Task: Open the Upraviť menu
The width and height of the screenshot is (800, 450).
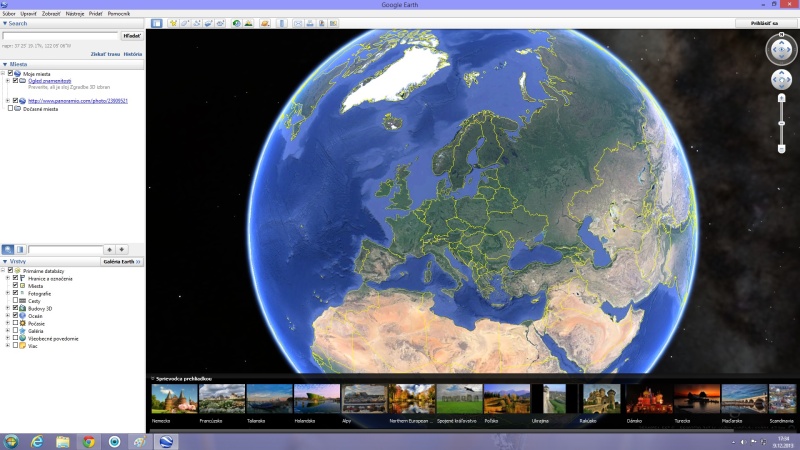Action: click(29, 14)
